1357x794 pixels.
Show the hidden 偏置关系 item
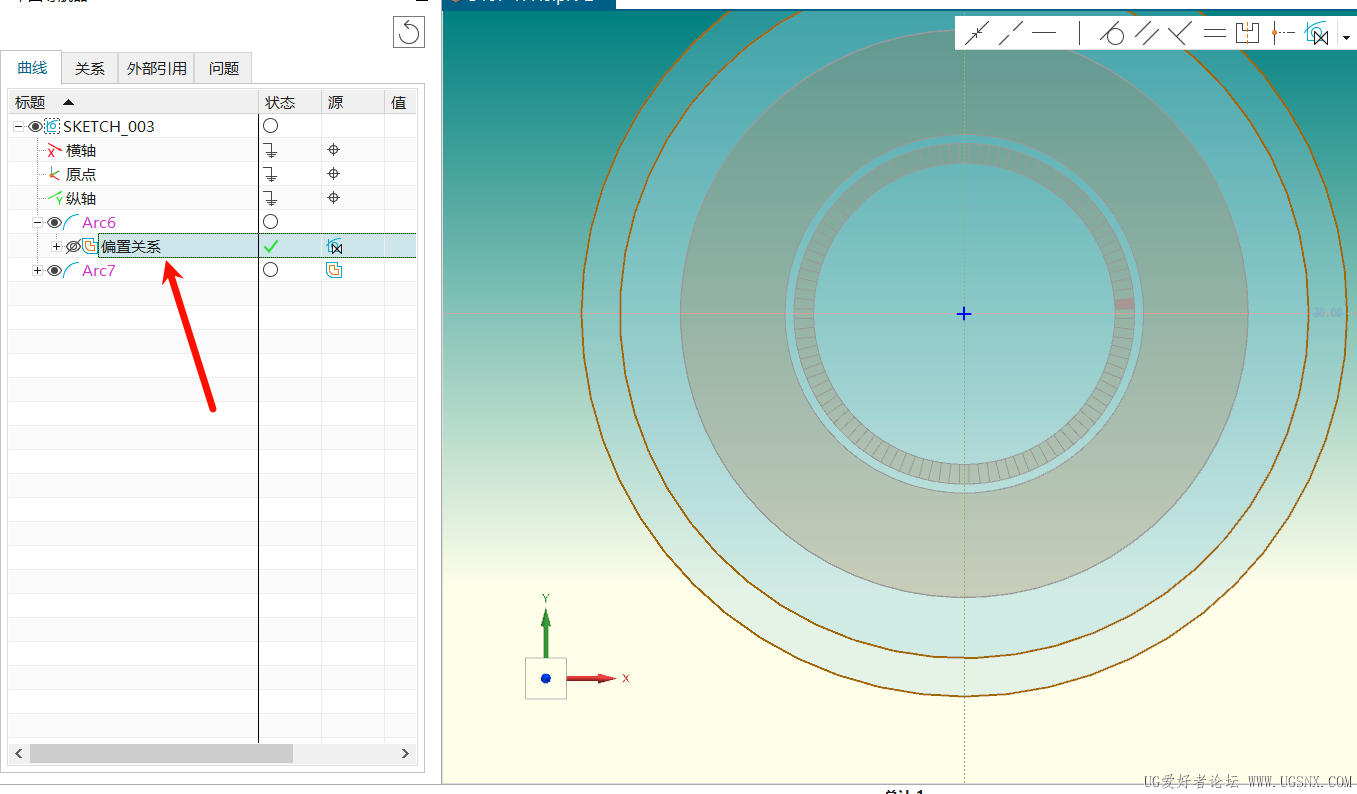coord(72,247)
